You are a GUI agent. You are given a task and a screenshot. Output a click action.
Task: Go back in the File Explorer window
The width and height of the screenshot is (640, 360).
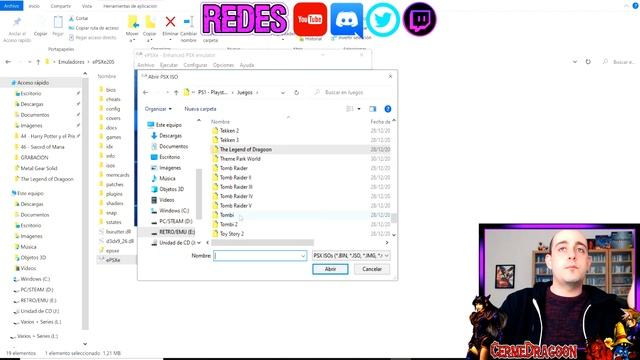[8, 62]
